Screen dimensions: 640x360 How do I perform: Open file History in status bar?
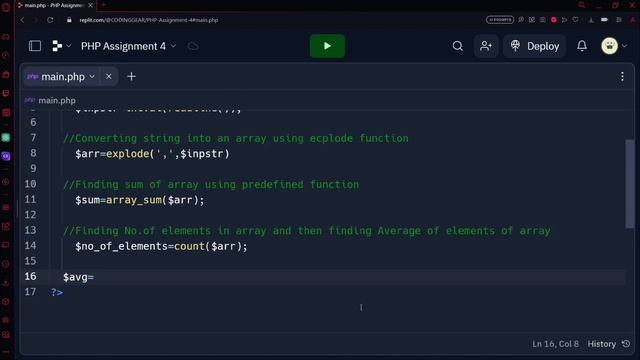(602, 344)
